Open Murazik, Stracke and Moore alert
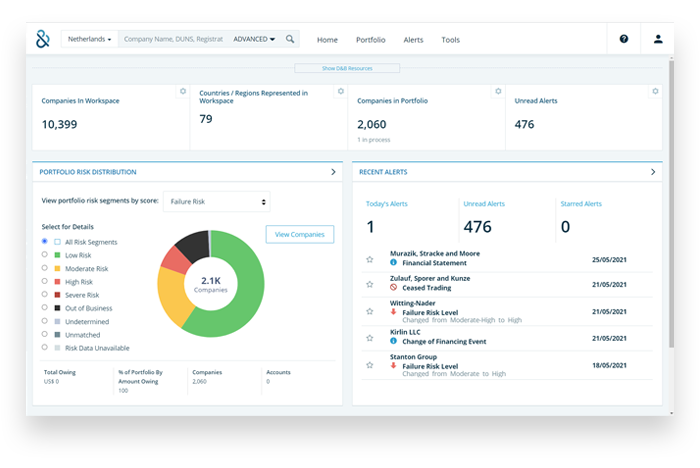The image size is (700, 468). pyautogui.click(x=435, y=253)
